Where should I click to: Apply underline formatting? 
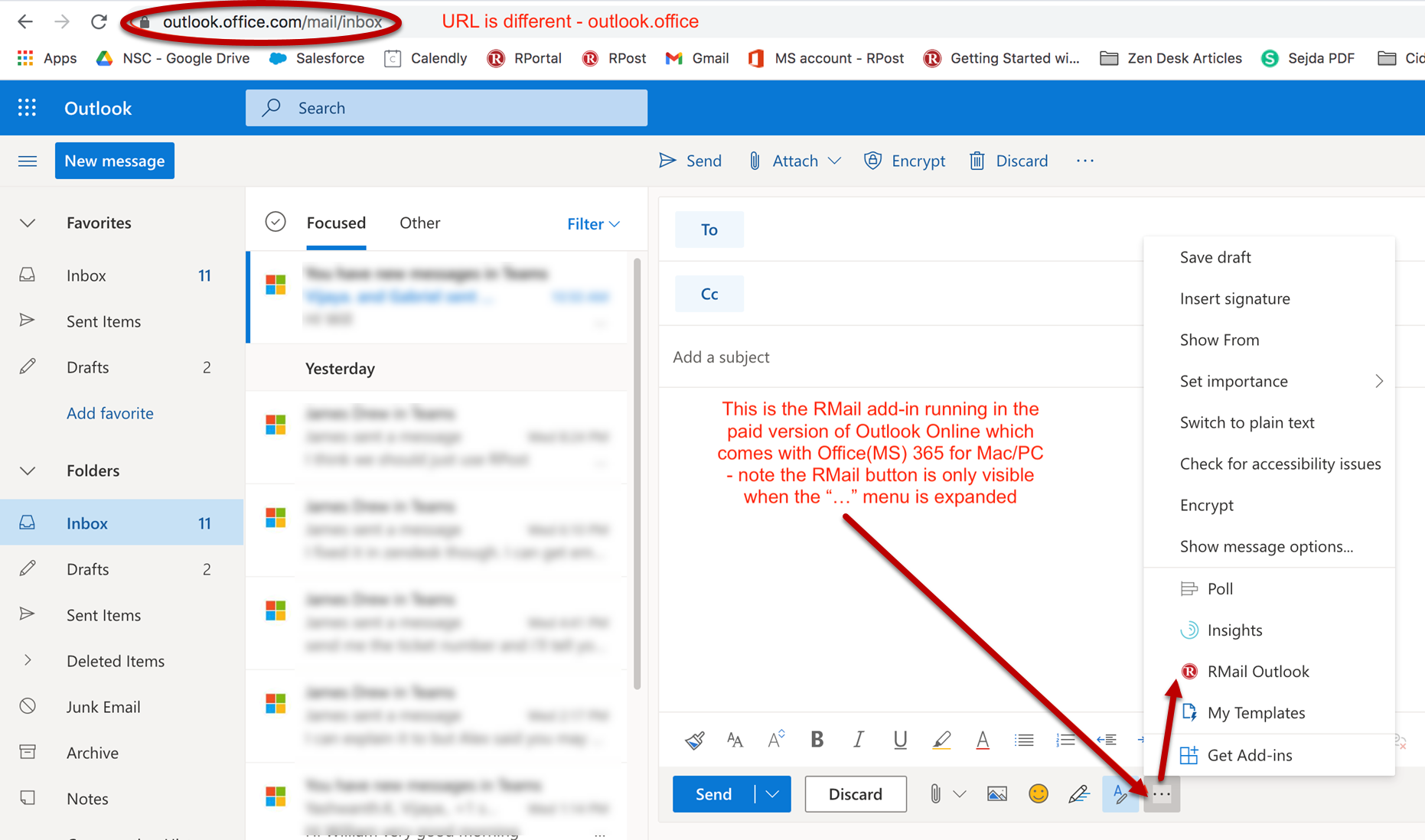[900, 740]
